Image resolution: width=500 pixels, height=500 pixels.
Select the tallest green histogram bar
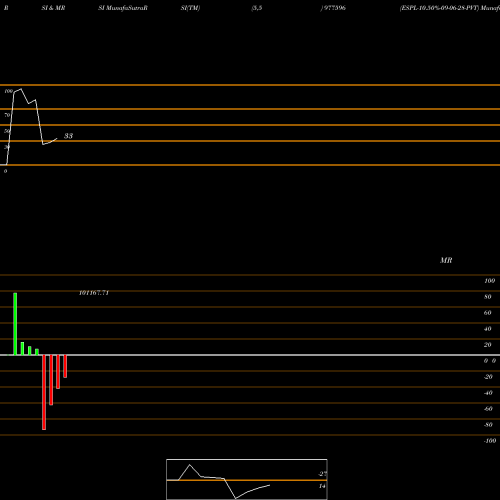point(15,324)
